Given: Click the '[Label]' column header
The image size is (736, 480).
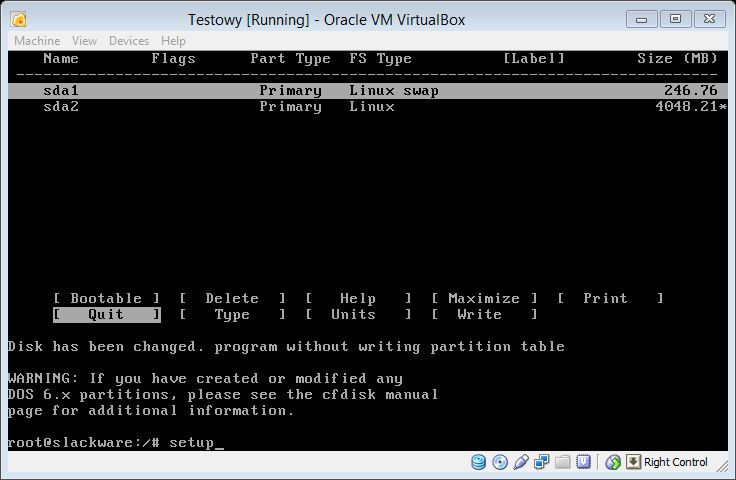Looking at the screenshot, I should [x=534, y=59].
